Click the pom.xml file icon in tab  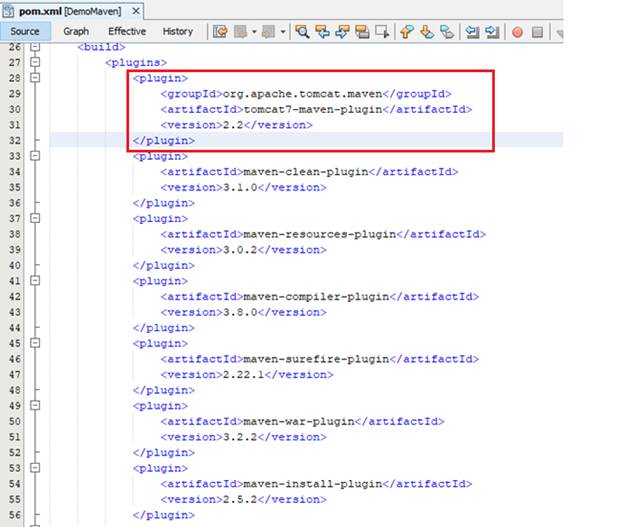pyautogui.click(x=9, y=11)
